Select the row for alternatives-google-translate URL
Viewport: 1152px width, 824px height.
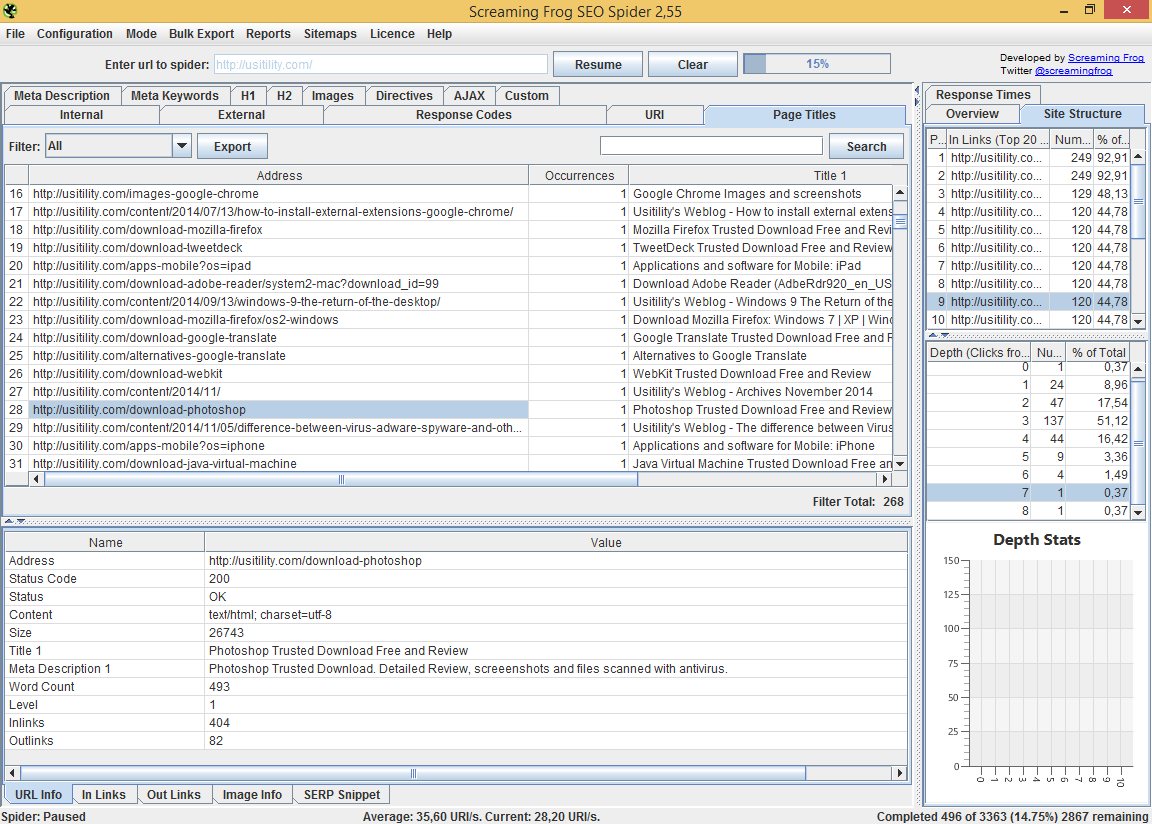coord(448,355)
